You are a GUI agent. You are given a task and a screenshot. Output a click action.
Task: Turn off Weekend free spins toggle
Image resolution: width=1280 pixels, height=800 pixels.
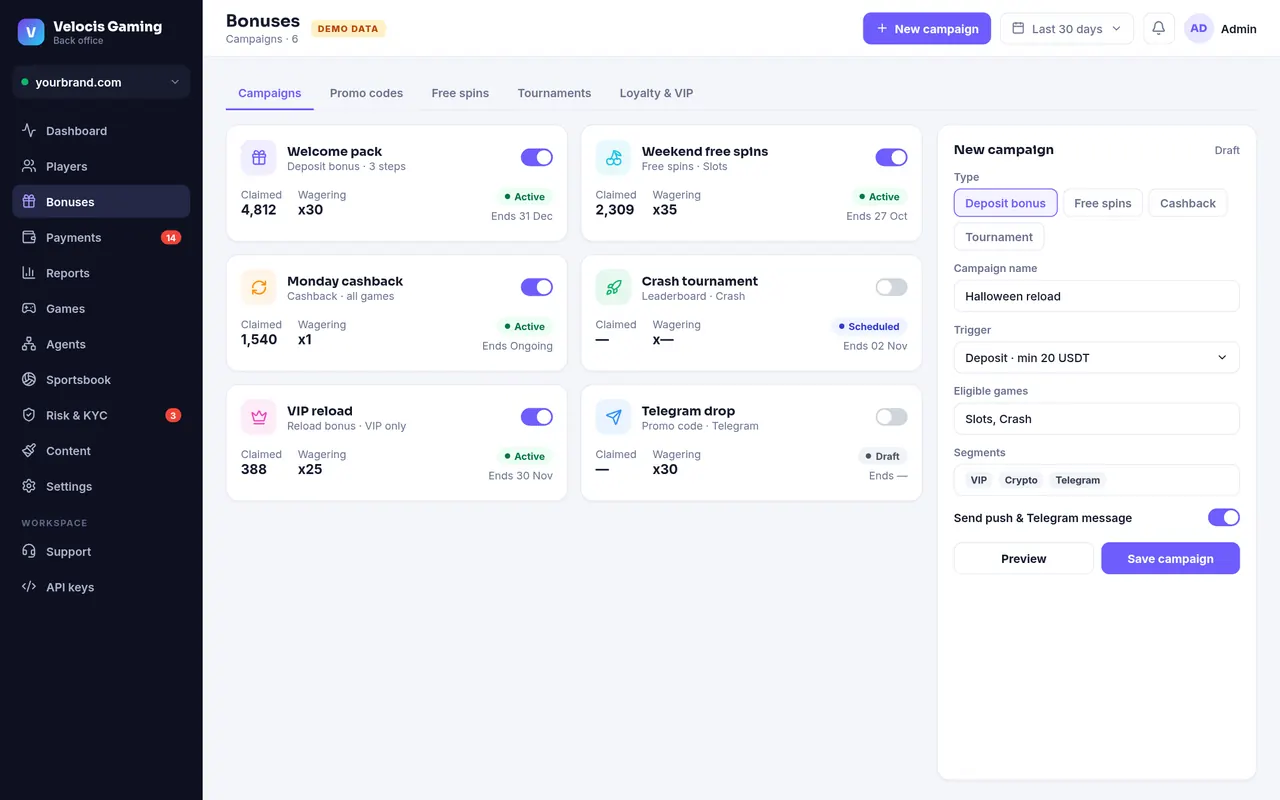click(892, 157)
